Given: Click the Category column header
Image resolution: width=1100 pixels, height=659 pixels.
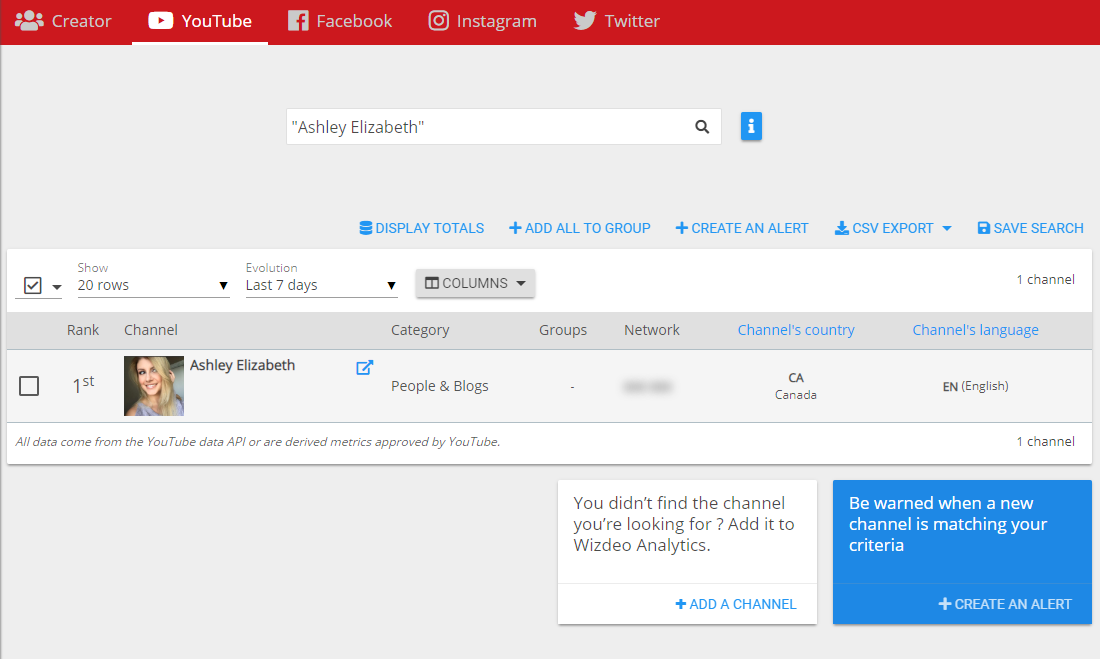Looking at the screenshot, I should click(420, 330).
